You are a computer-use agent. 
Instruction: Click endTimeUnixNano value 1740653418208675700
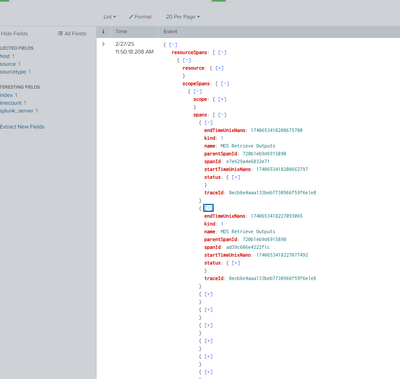tap(277, 130)
